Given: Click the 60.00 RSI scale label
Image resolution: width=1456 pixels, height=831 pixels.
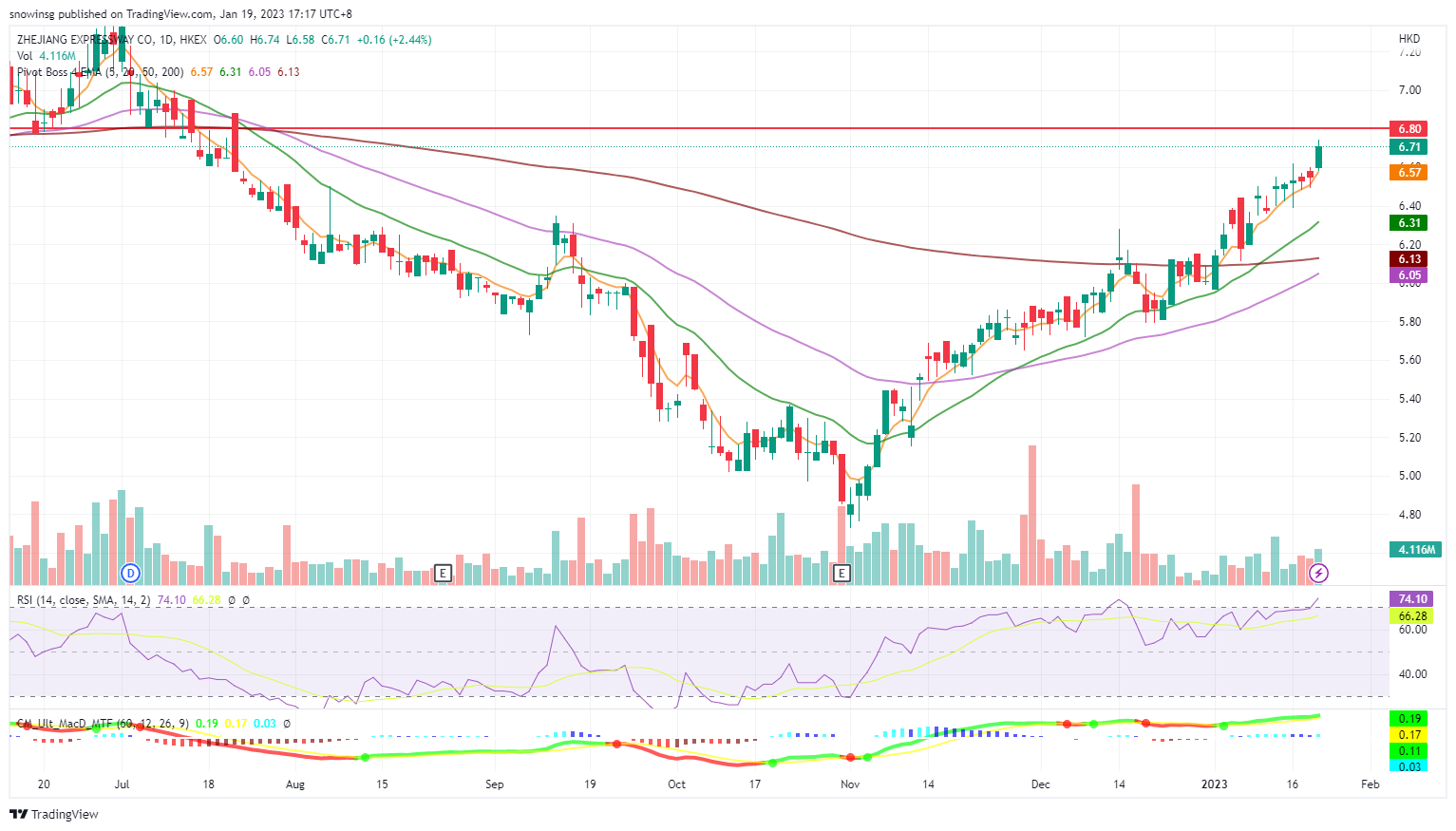Looking at the screenshot, I should coord(1412,630).
